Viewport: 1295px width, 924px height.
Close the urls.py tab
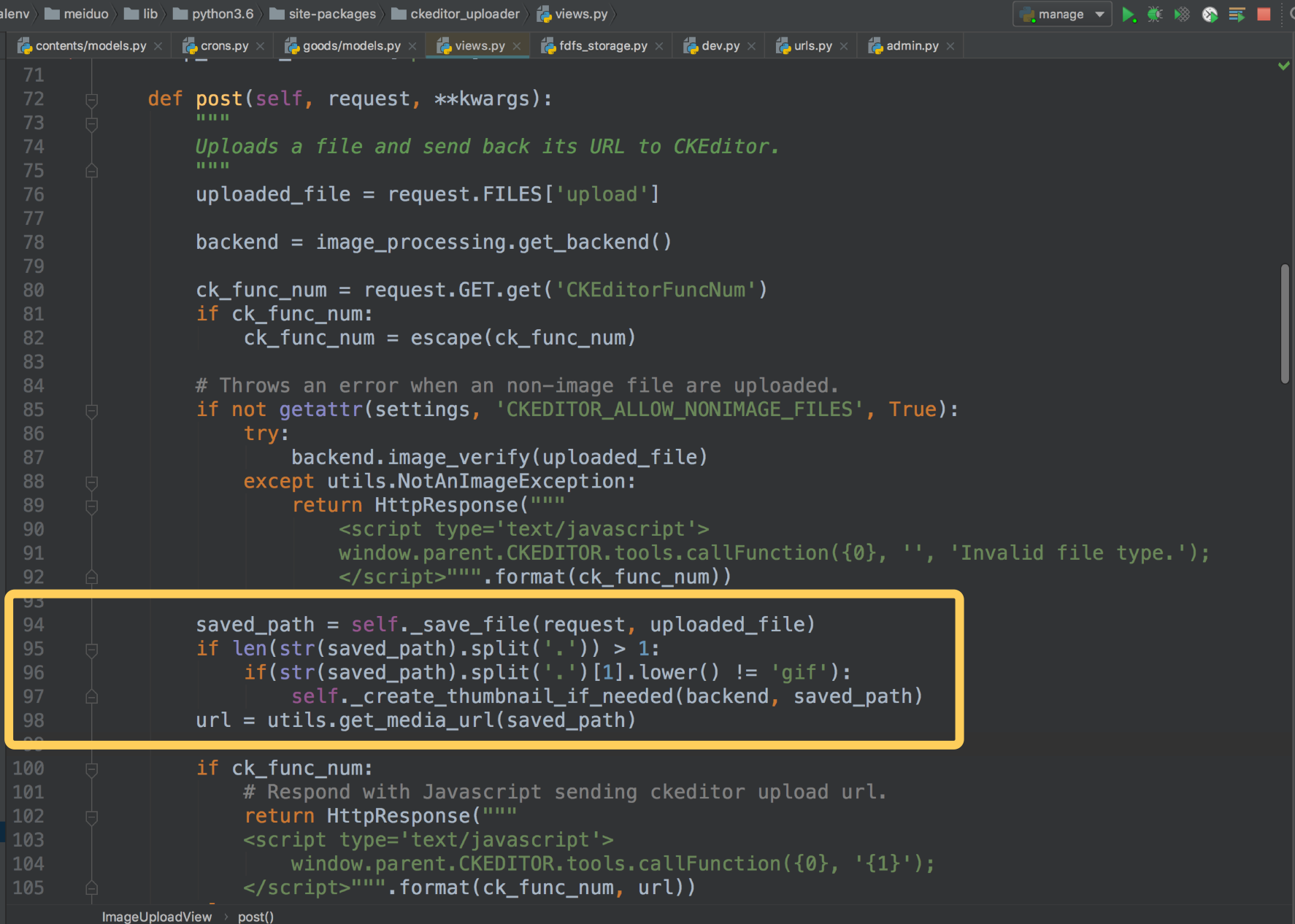click(x=844, y=46)
